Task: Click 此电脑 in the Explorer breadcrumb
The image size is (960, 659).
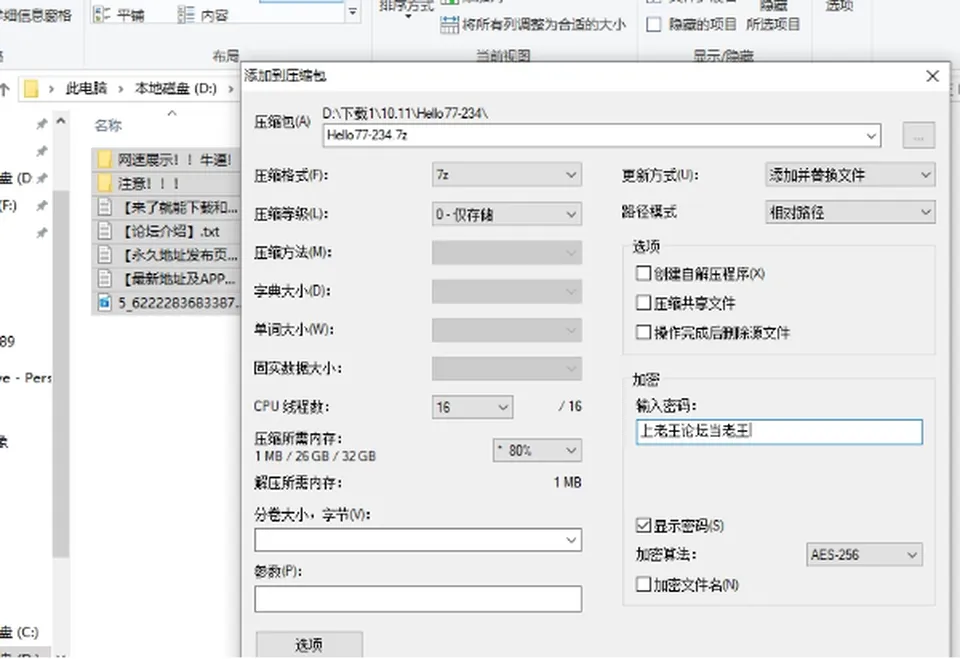Action: pos(86,89)
